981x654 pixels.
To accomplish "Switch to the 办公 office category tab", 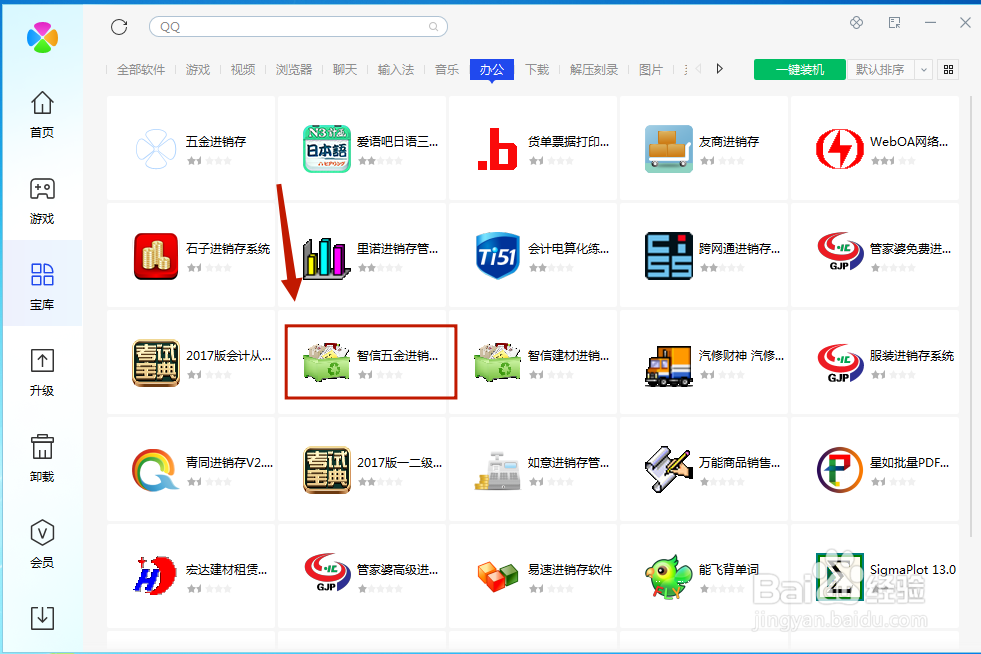I will (491, 70).
